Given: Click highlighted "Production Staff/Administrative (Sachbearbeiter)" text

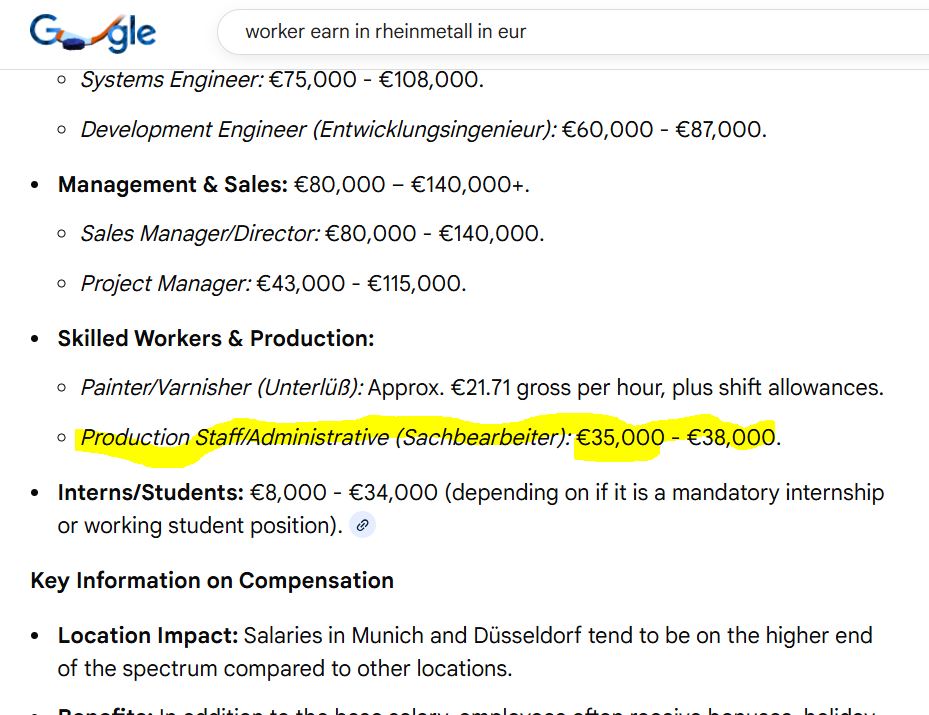Looking at the screenshot, I should [x=325, y=437].
